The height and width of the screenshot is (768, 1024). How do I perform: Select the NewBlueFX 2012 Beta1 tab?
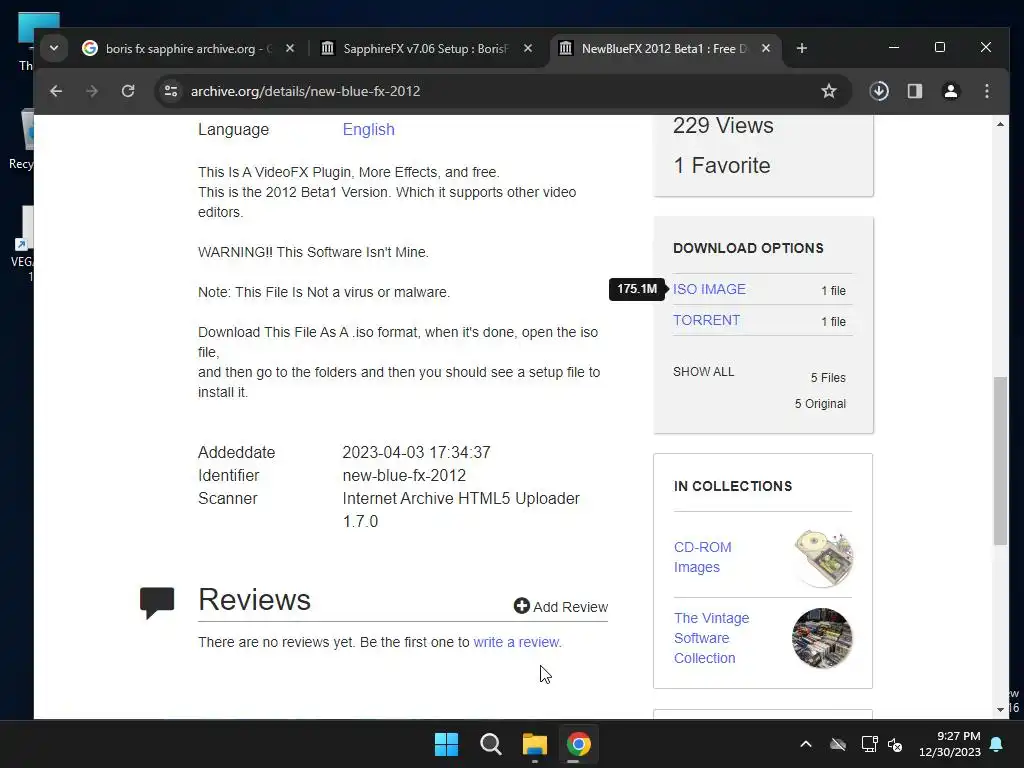pyautogui.click(x=664, y=48)
